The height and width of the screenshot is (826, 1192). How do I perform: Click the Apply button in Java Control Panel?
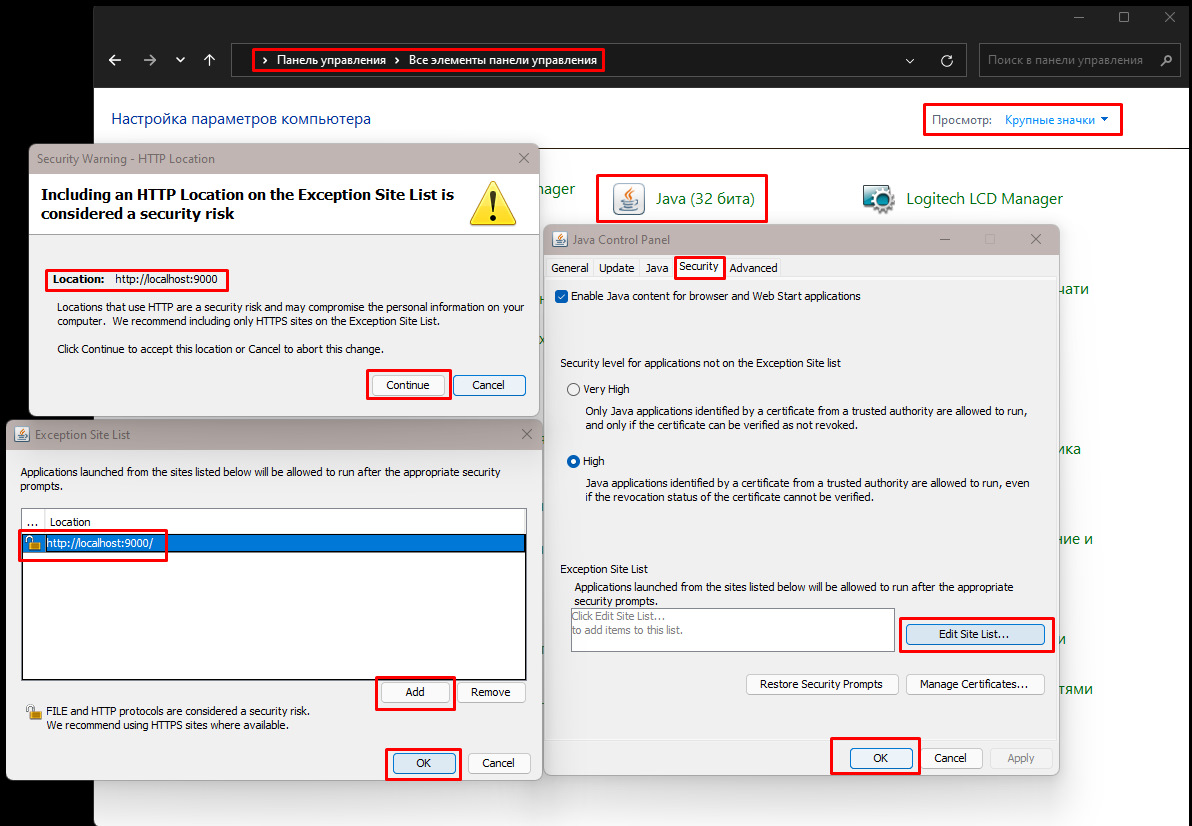pos(1021,758)
